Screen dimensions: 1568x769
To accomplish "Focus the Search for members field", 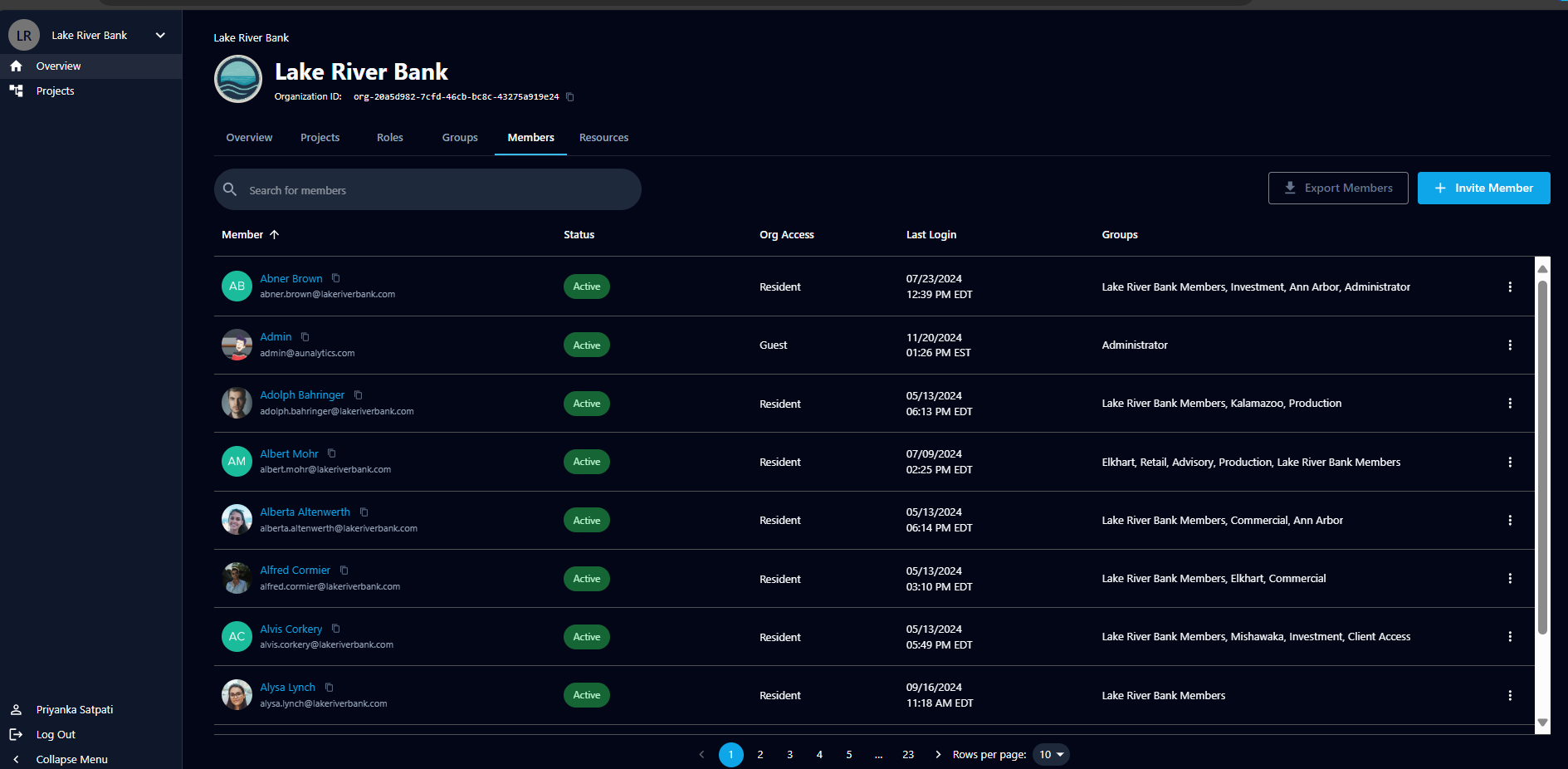I will coord(427,189).
